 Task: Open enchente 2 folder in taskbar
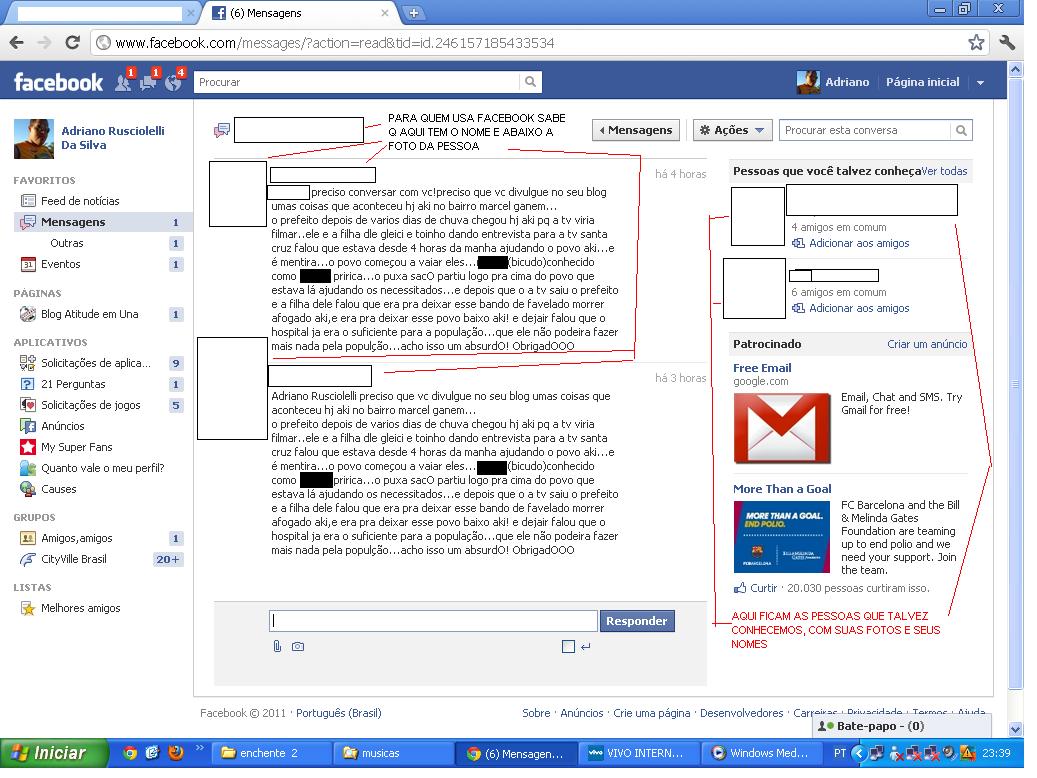[274, 753]
